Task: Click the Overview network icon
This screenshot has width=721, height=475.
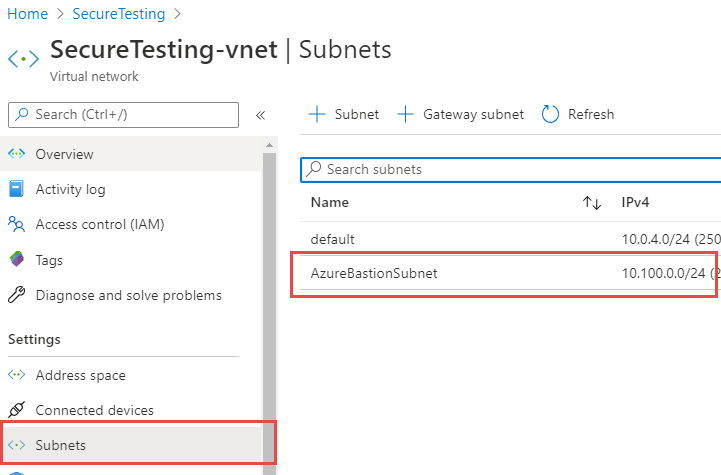Action: coord(17,154)
